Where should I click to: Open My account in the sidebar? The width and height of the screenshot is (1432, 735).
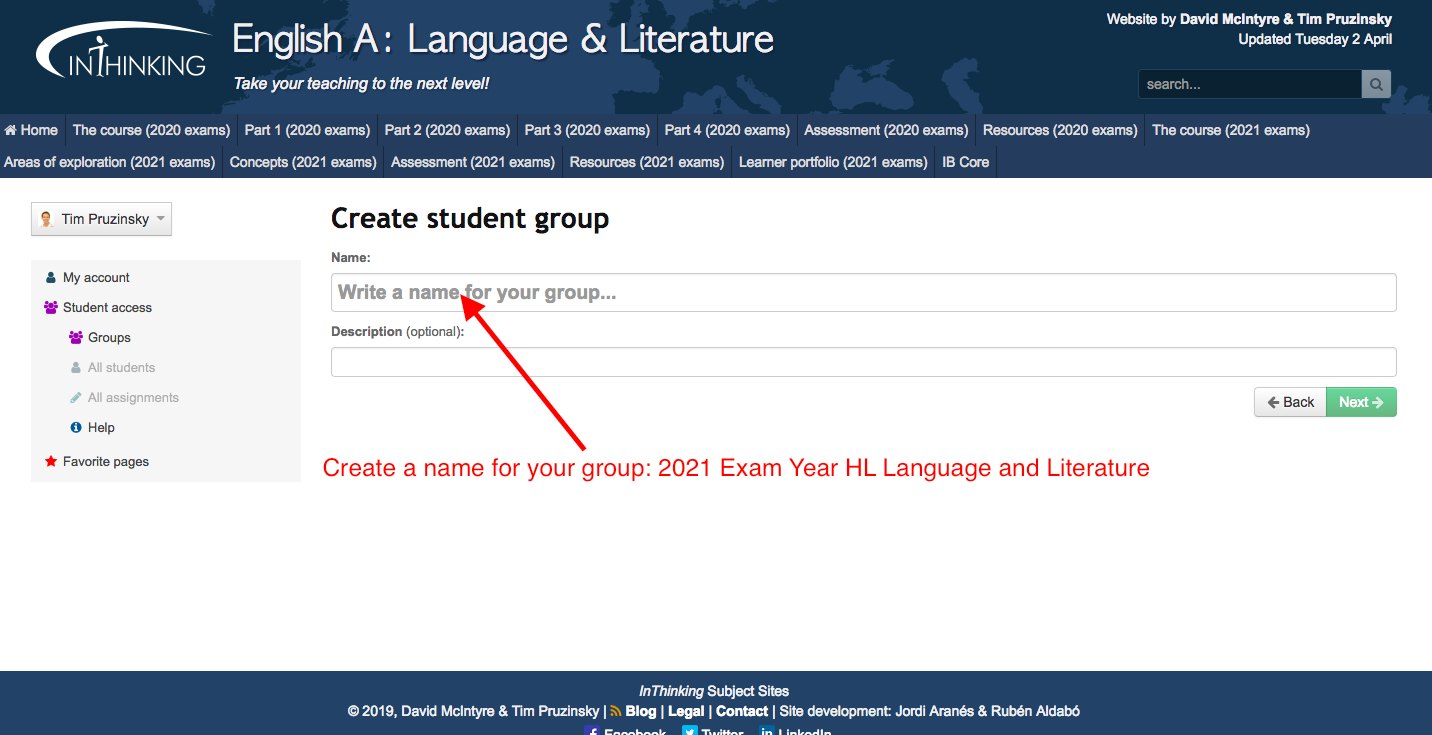tap(96, 278)
